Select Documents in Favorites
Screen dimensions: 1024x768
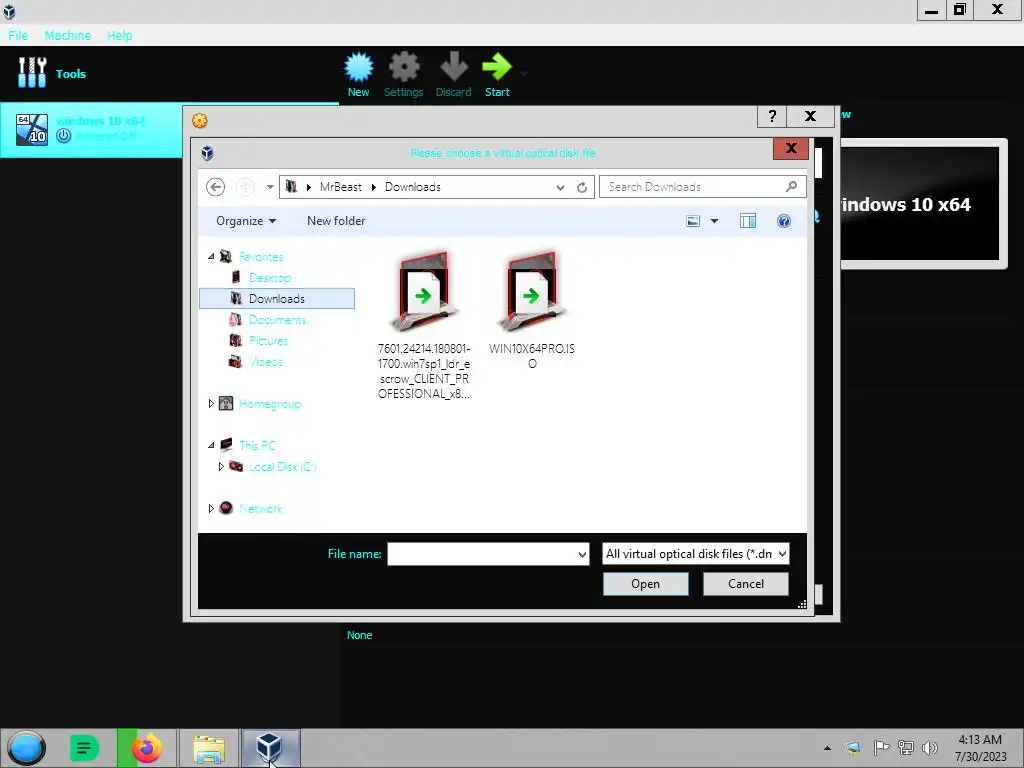coord(277,319)
